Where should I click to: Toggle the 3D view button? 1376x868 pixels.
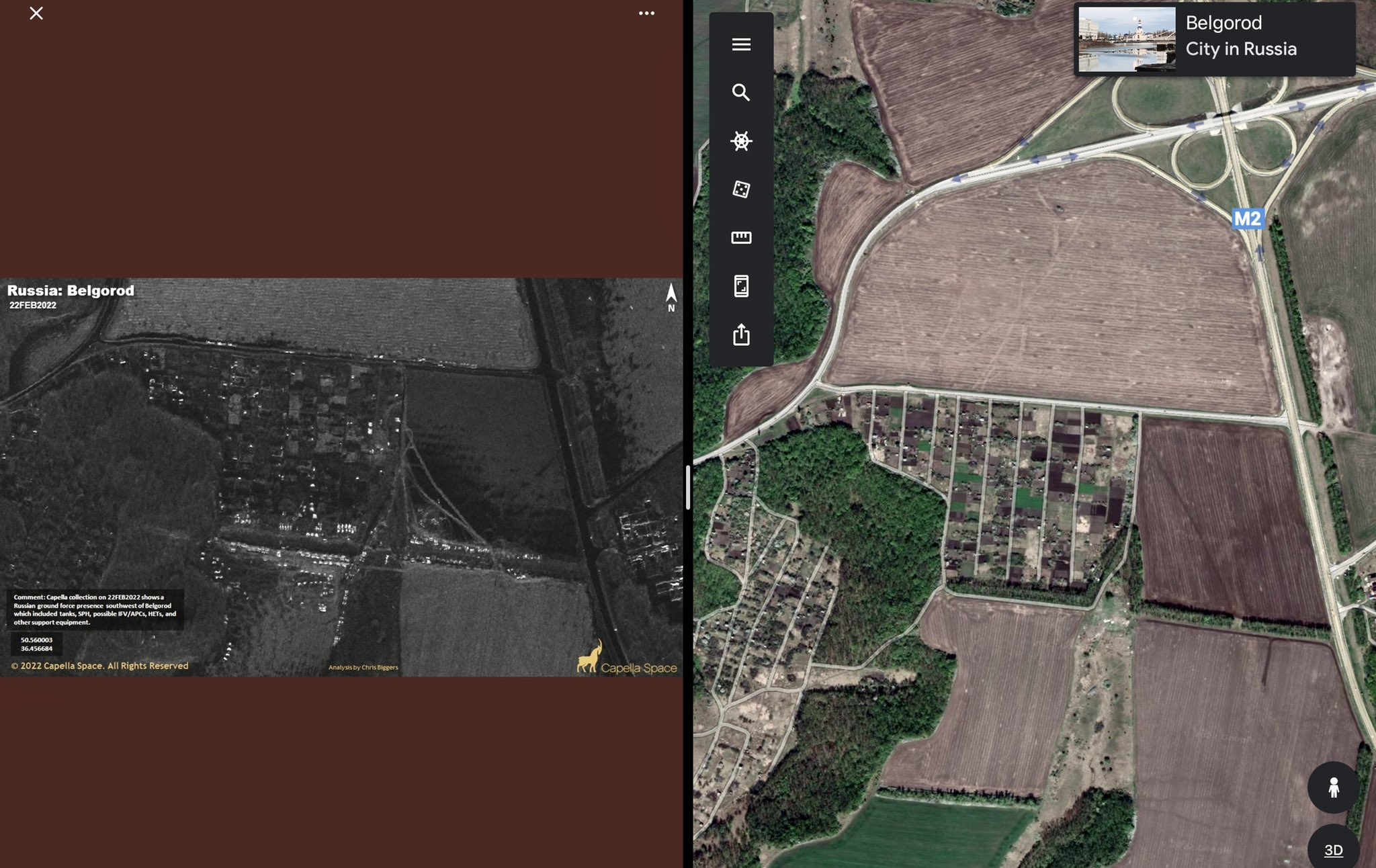pos(1334,850)
